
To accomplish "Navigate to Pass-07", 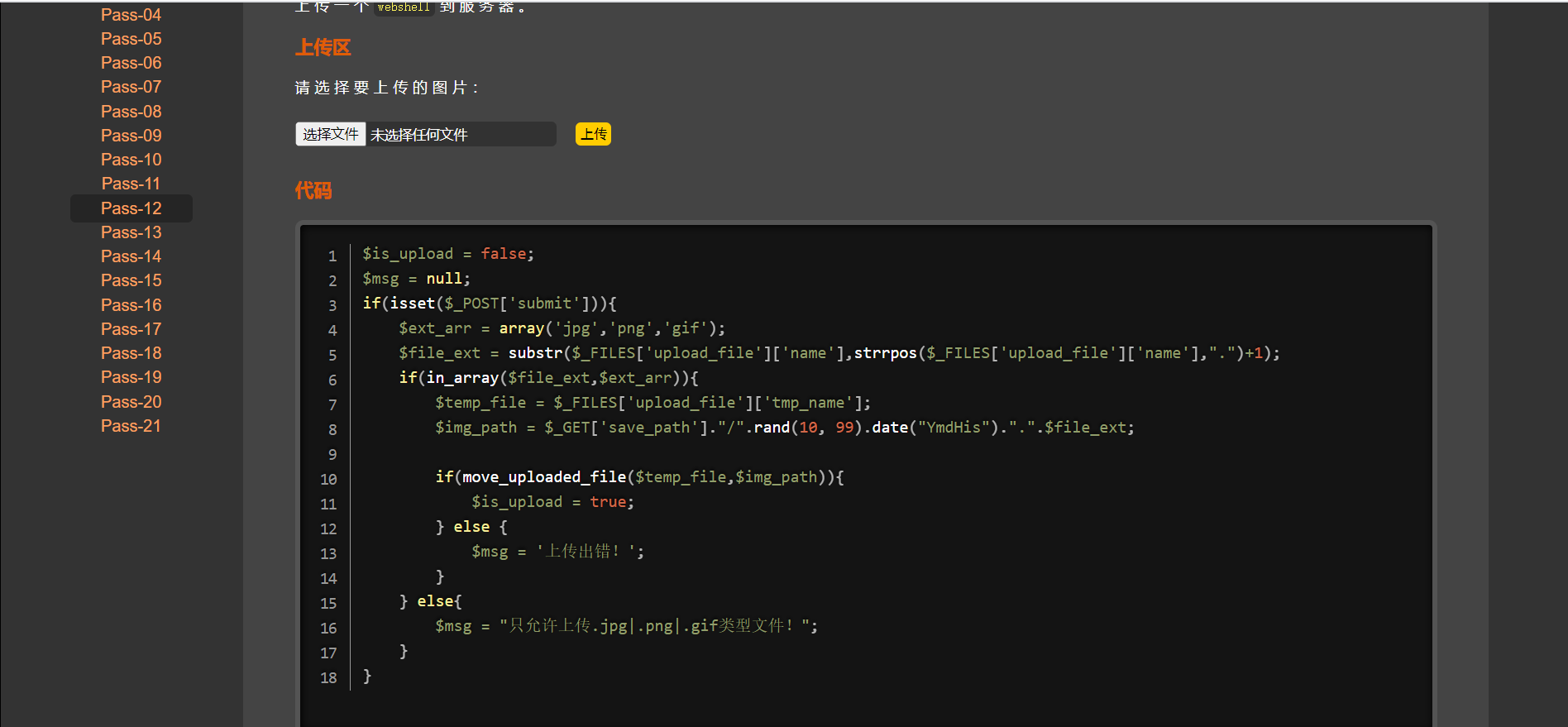I will click(131, 87).
